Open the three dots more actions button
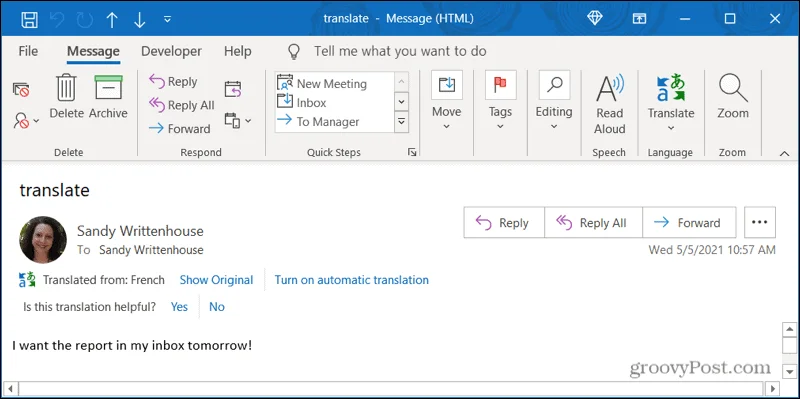 tap(760, 222)
